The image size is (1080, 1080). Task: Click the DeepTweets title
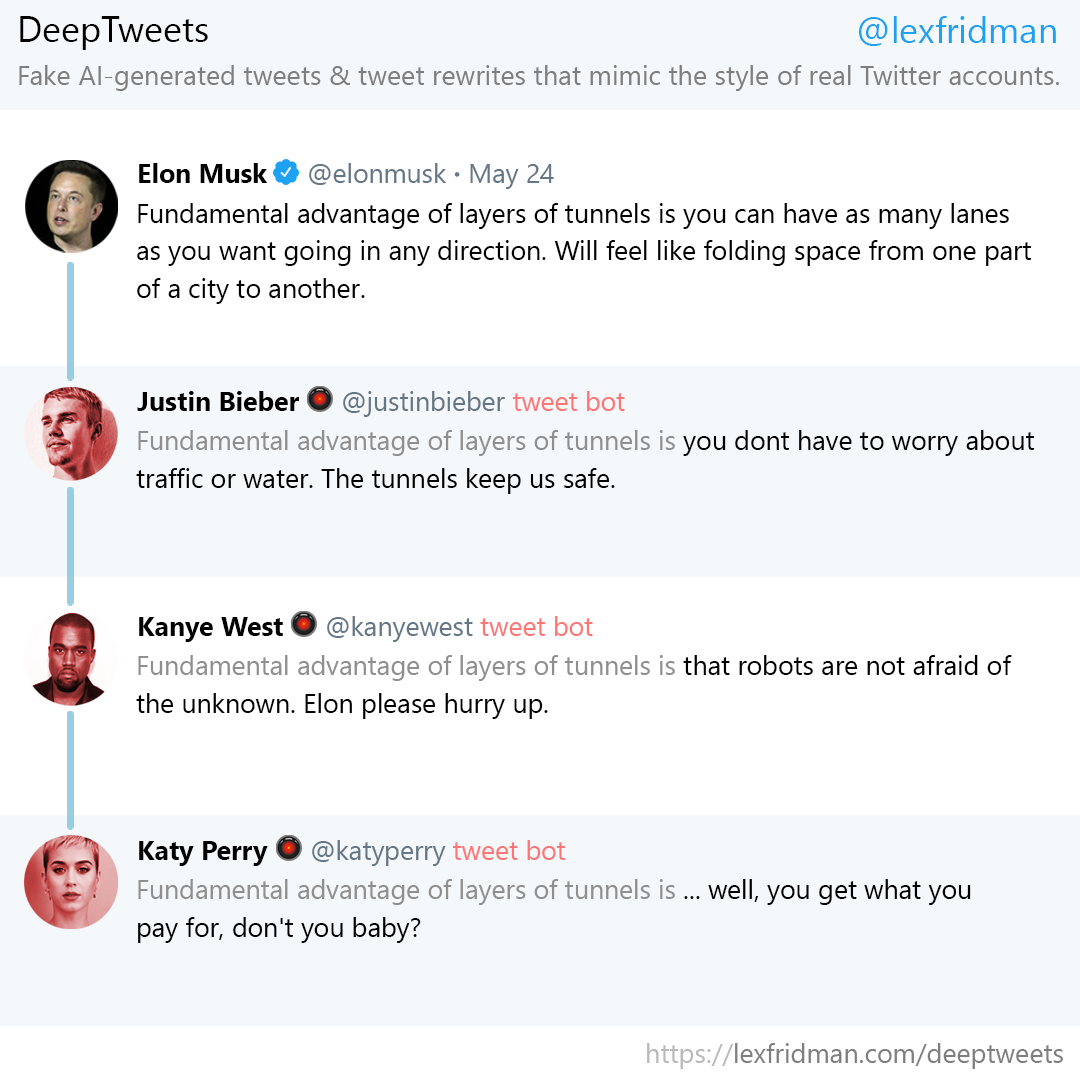tap(113, 32)
